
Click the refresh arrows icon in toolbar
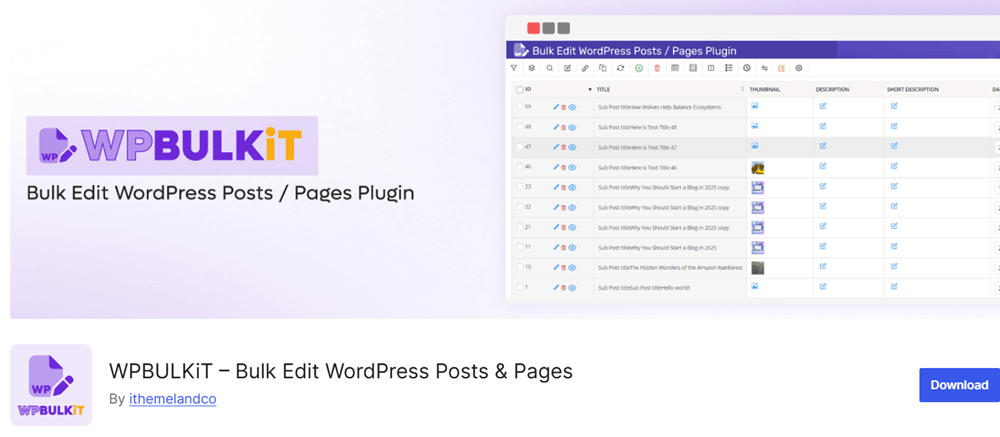[x=621, y=69]
